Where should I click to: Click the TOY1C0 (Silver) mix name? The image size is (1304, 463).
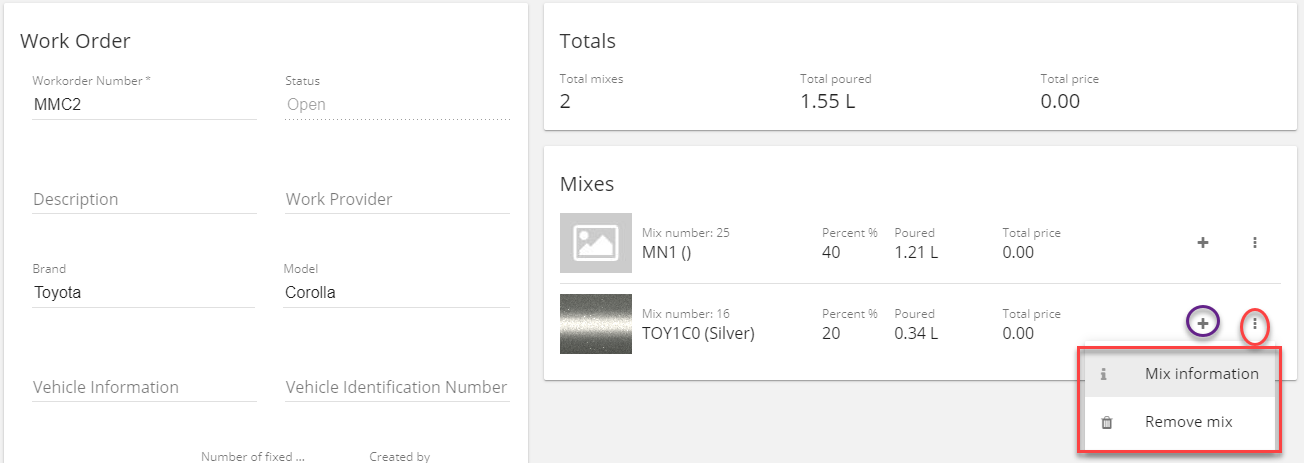[698, 333]
